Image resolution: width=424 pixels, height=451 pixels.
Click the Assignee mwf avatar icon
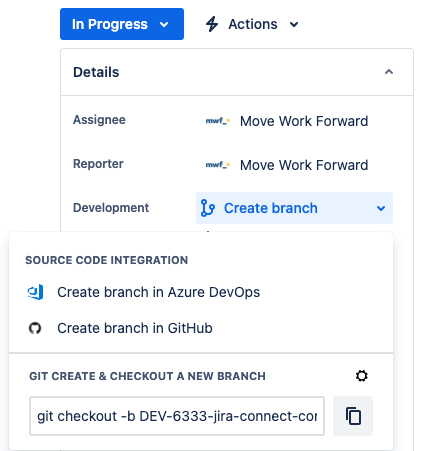coord(218,121)
